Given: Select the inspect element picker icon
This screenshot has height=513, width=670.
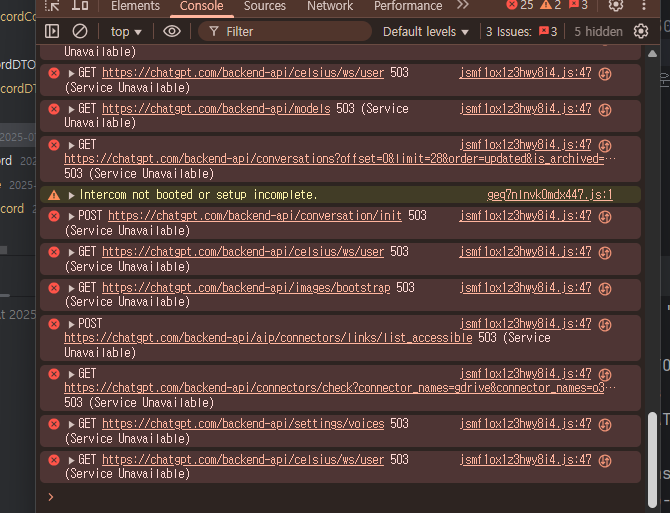Looking at the screenshot, I should point(52,6).
